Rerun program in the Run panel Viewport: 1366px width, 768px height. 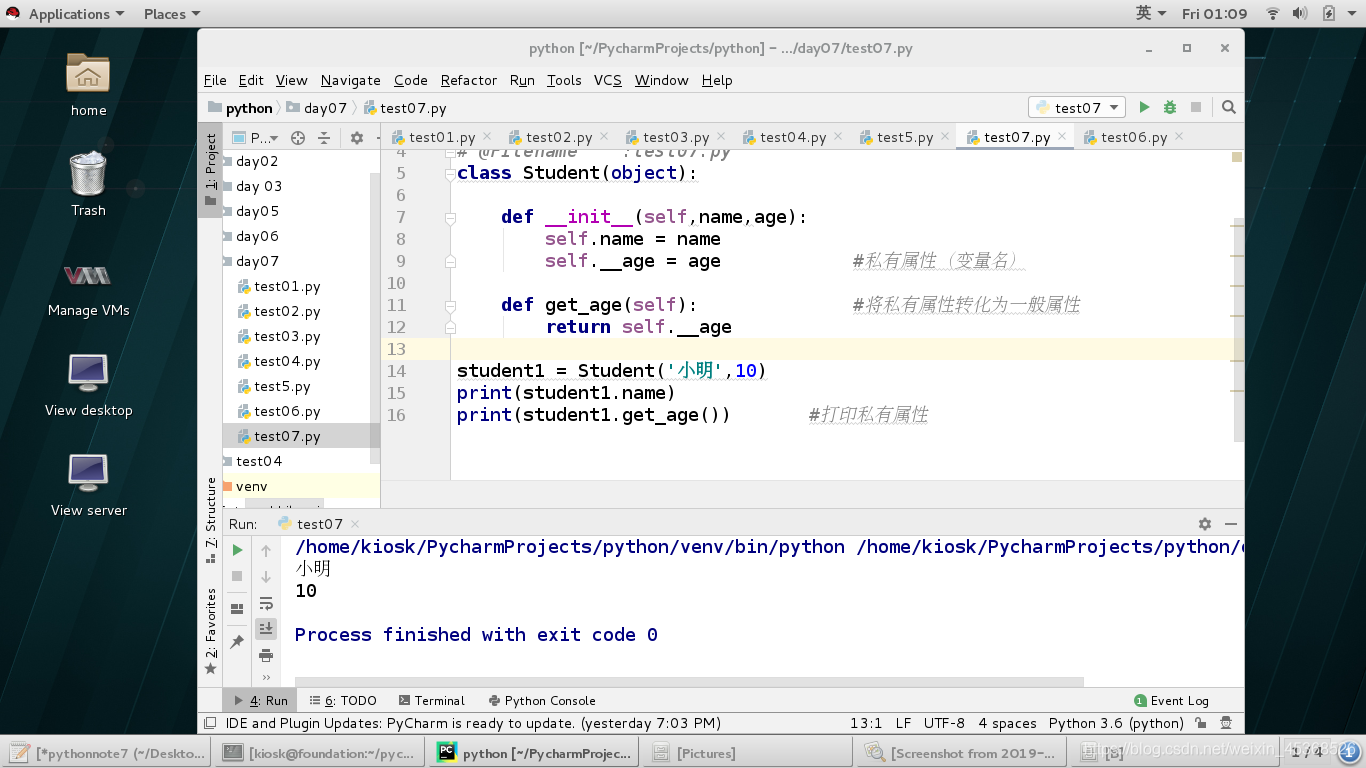coord(237,550)
